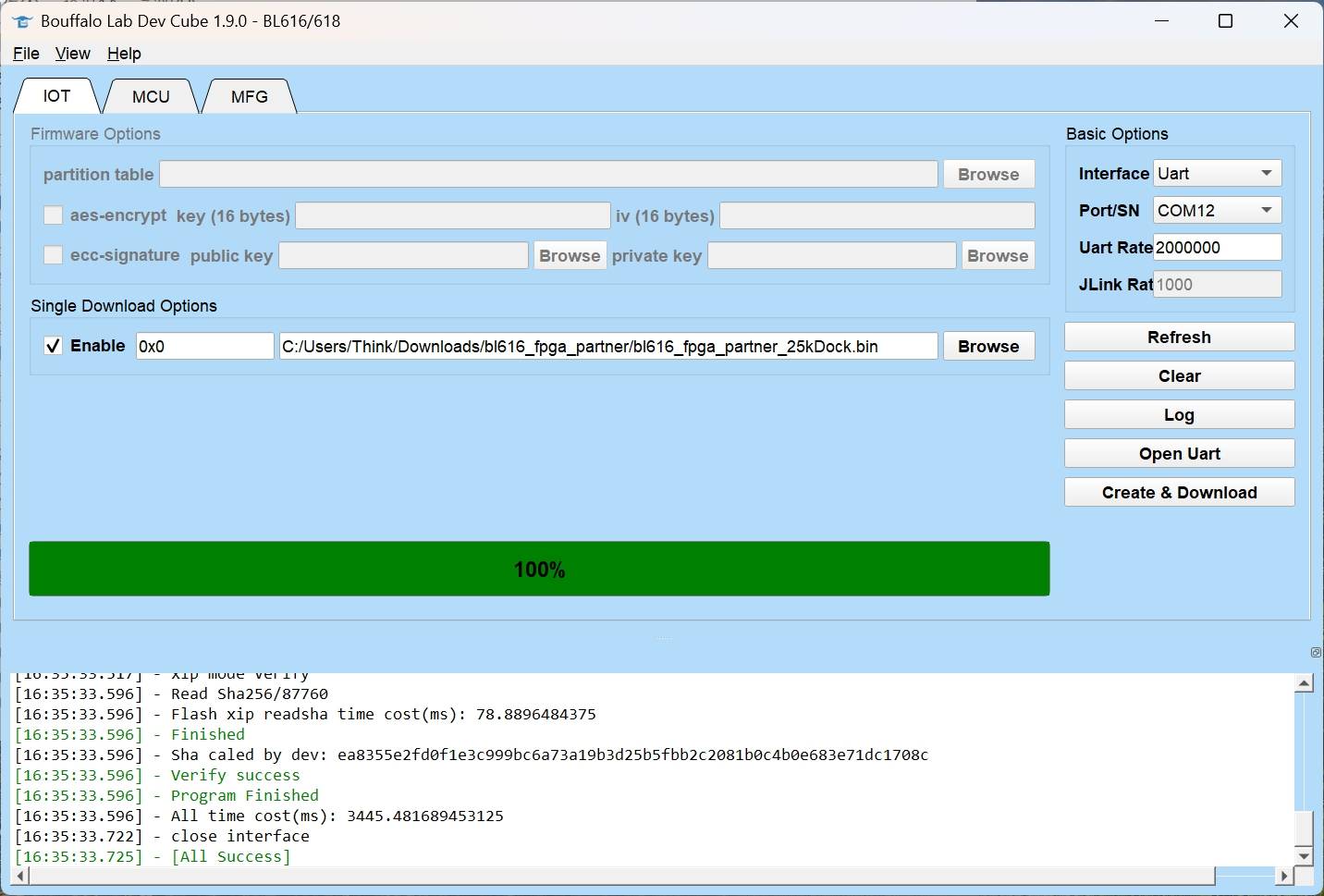Minimize the Dev Cube window
This screenshot has width=1324, height=896.
(1162, 20)
